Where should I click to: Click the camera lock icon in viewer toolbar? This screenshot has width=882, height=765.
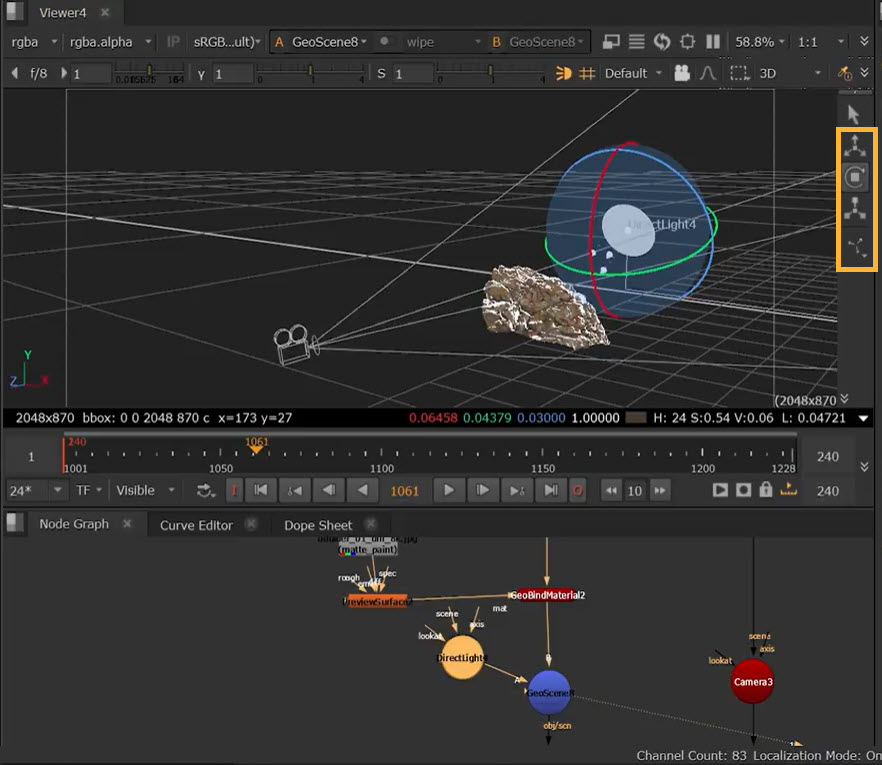coord(683,73)
